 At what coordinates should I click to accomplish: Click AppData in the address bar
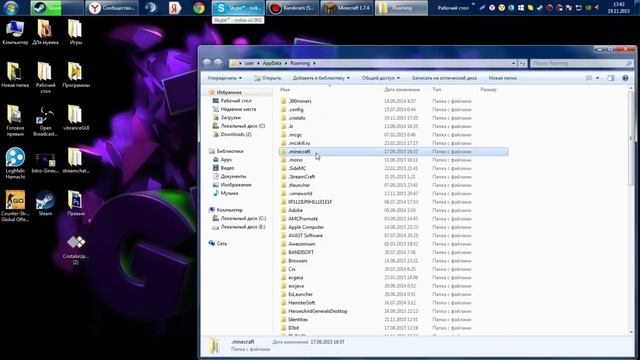click(x=272, y=63)
